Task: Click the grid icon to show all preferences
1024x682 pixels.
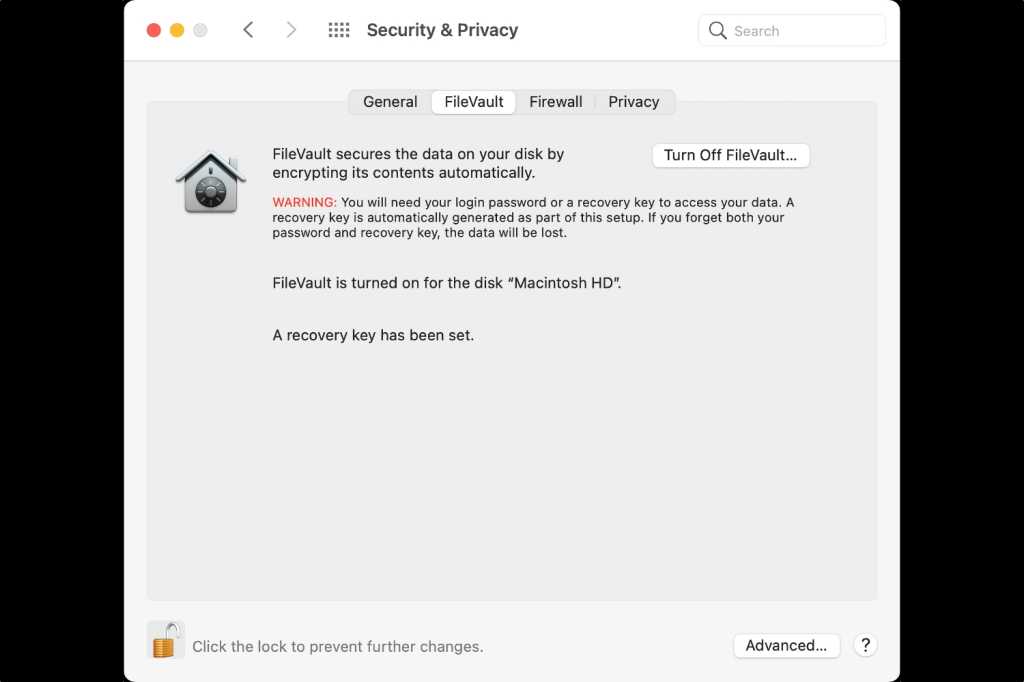Action: coord(339,30)
